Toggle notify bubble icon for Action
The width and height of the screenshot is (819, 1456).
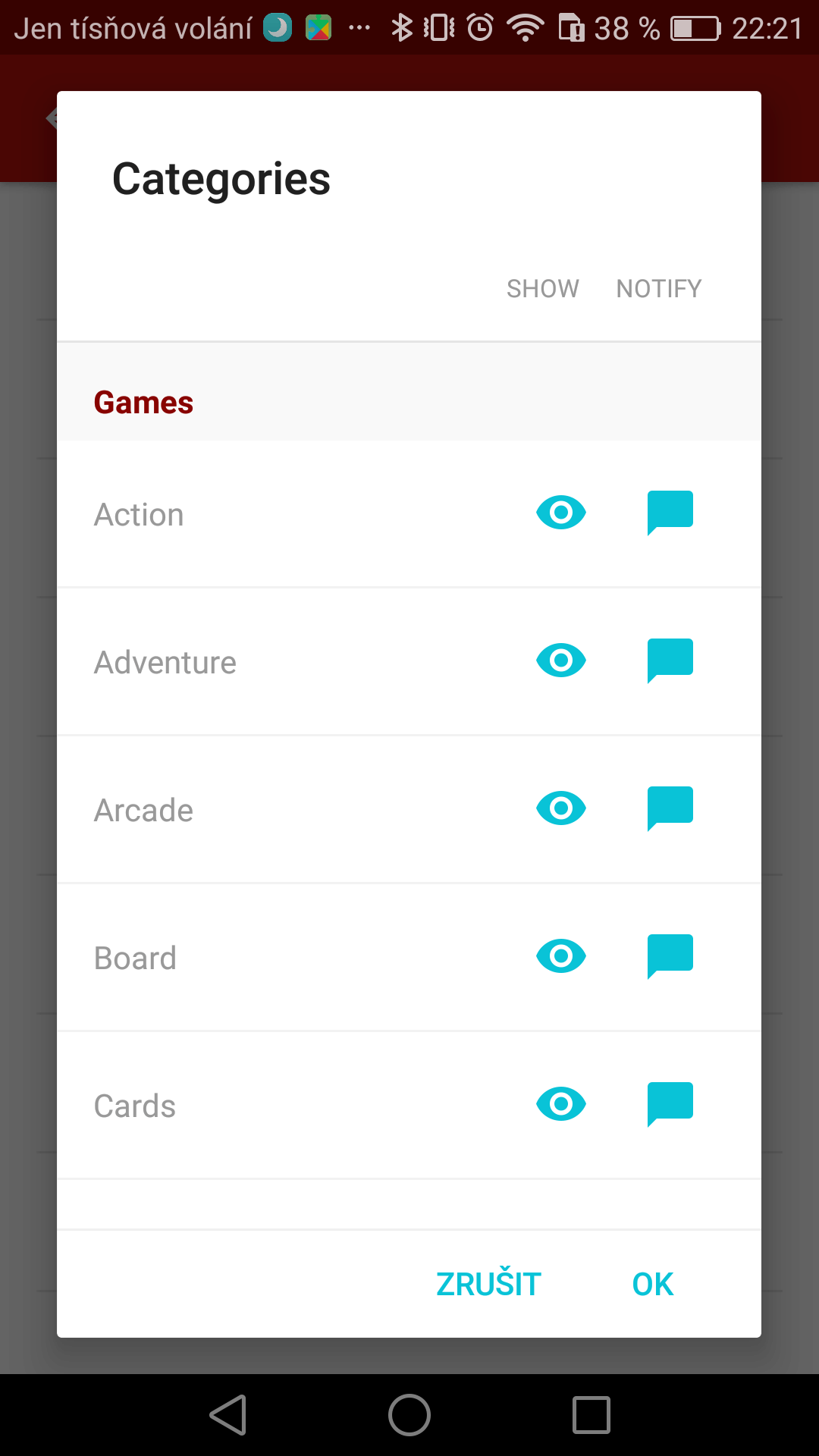point(670,513)
